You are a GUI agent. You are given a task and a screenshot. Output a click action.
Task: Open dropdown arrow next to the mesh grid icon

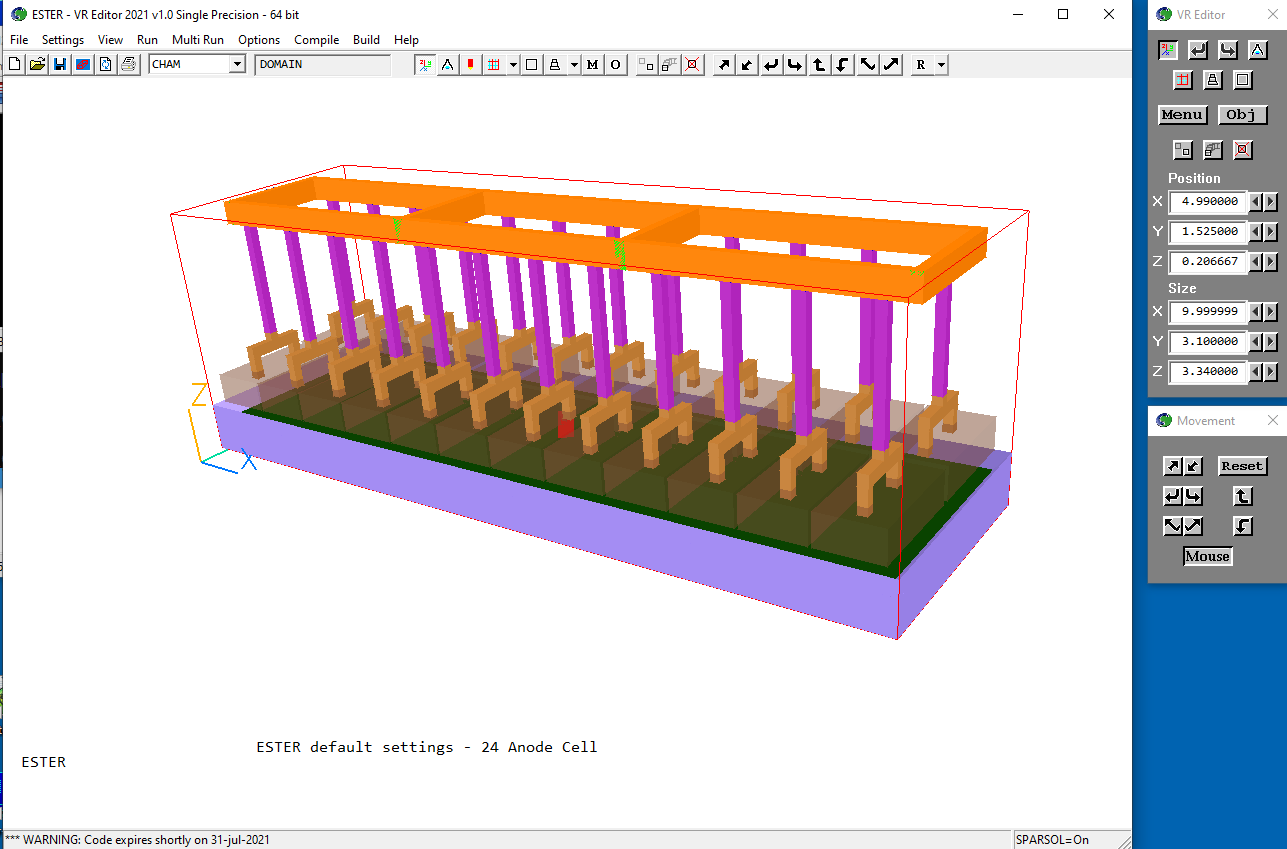tap(513, 65)
